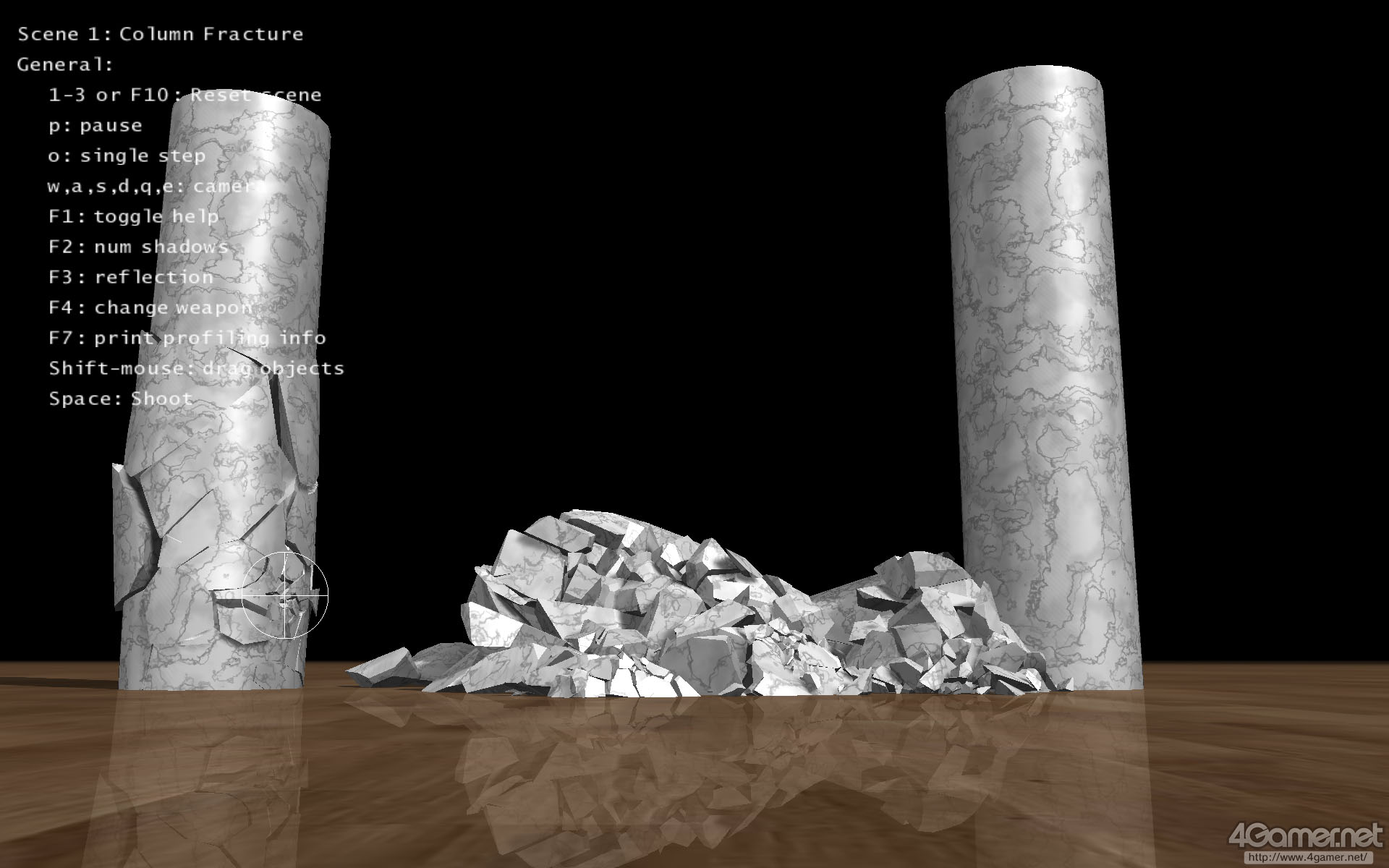Click the 'F3: reflection' help entry
The width and height of the screenshot is (1389, 868).
click(x=131, y=277)
